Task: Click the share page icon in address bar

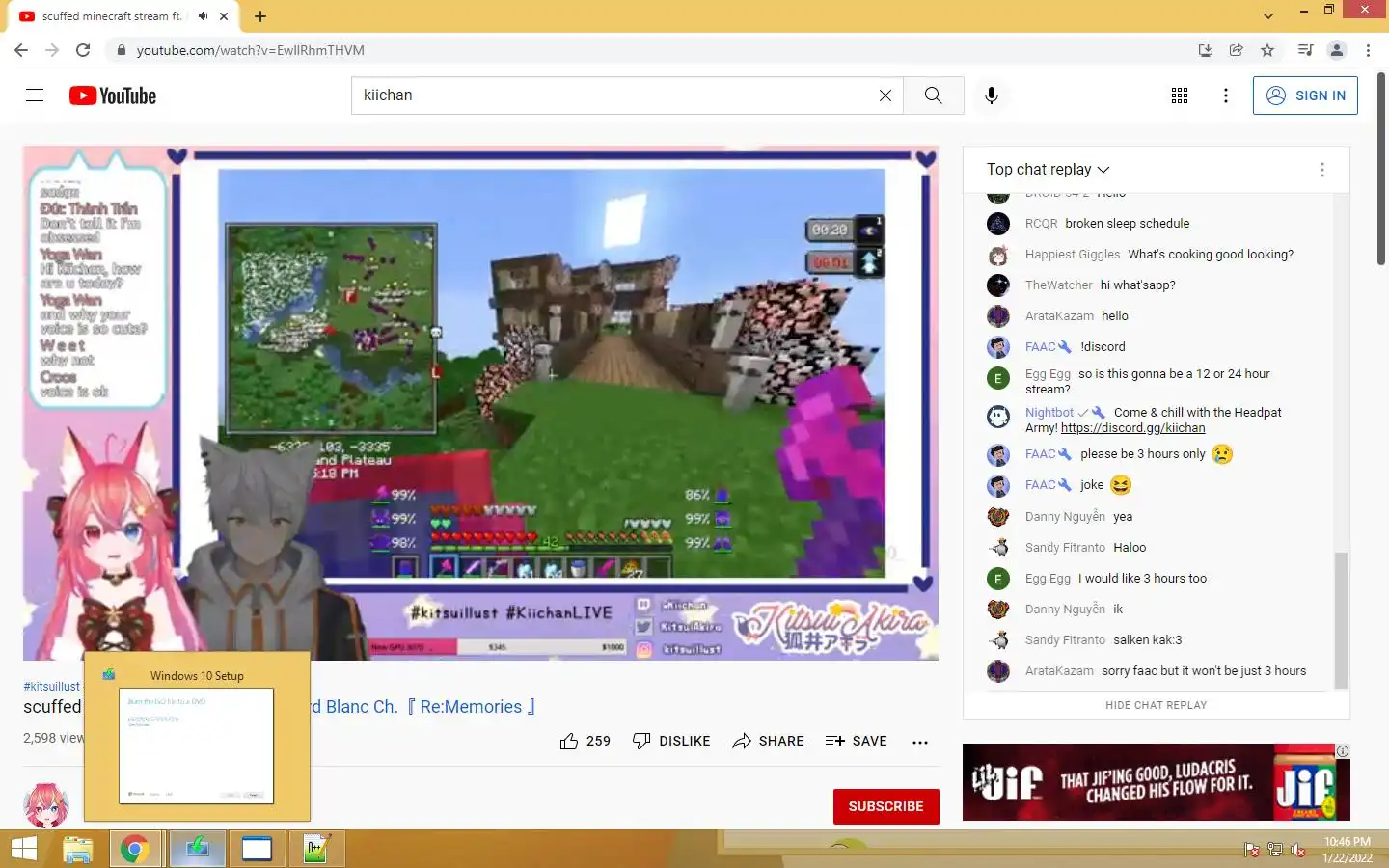Action: (x=1236, y=50)
